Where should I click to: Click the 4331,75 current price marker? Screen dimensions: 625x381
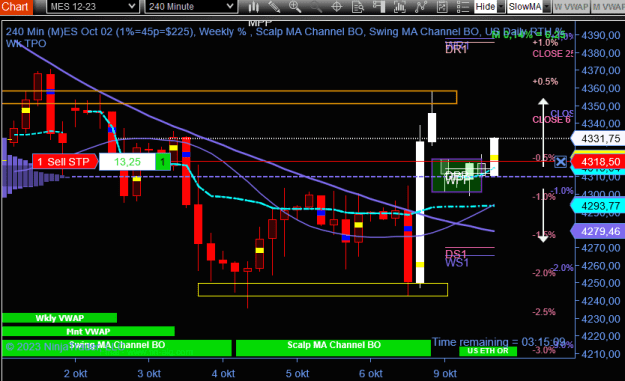[598, 139]
